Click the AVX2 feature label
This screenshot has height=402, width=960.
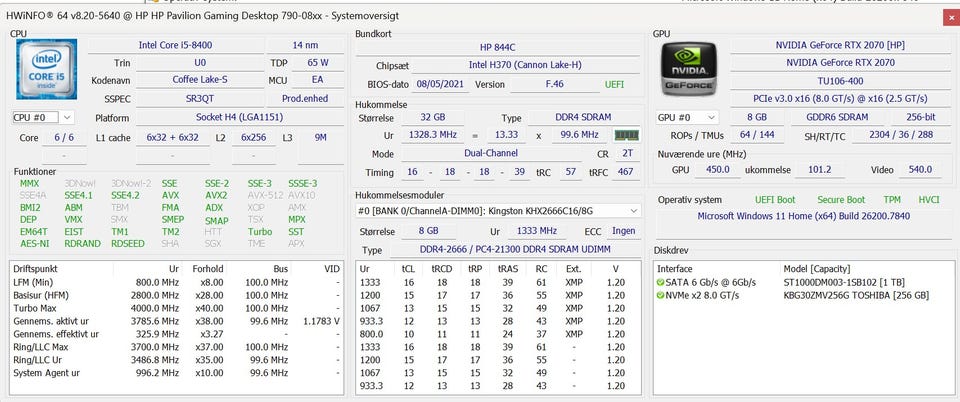click(217, 195)
